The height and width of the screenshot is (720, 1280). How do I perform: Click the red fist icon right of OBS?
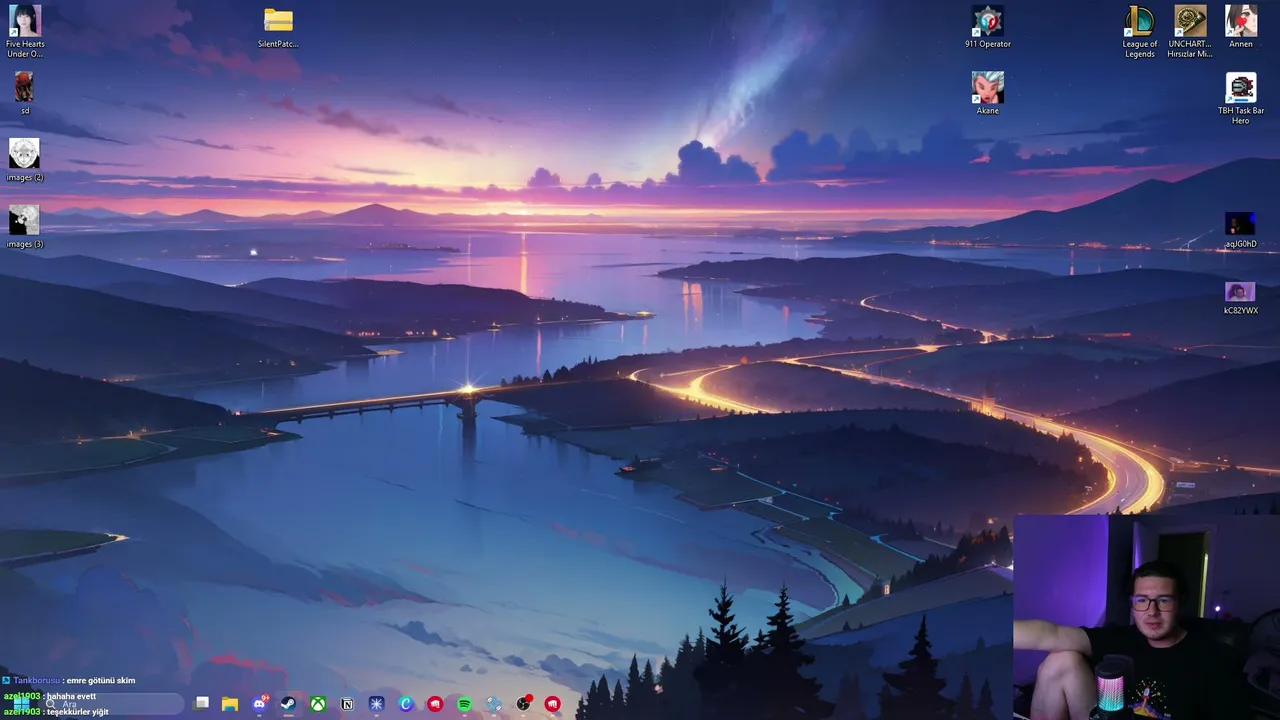tap(552, 704)
